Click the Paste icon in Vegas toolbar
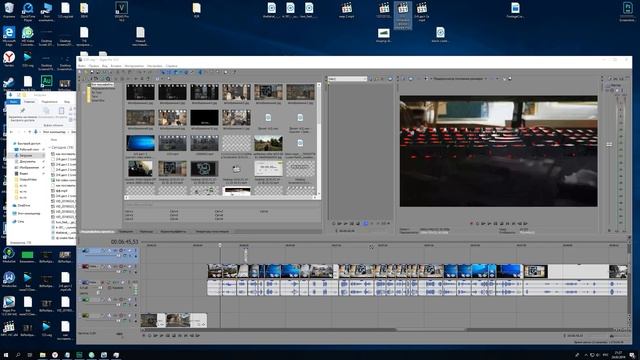Viewport: 640px width, 360px height. tap(129, 72)
